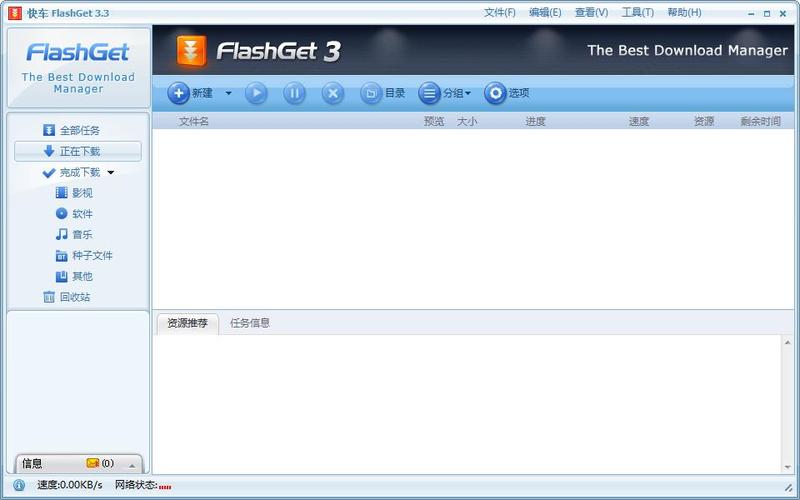This screenshot has height=500, width=800.
Task: Expand the 信息 panel arrow
Action: [132, 465]
